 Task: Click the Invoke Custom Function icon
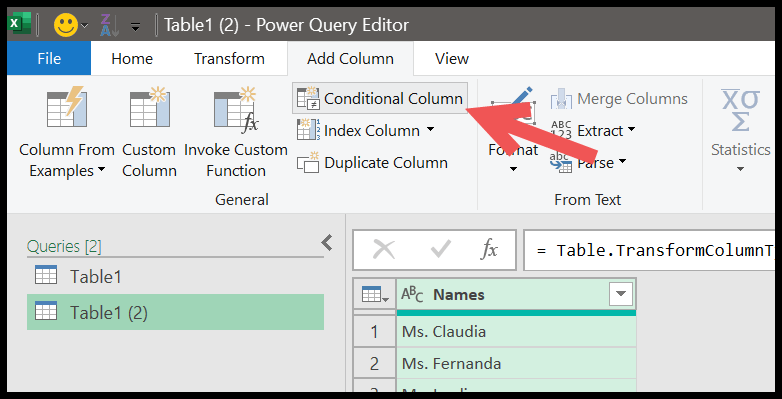[x=235, y=109]
